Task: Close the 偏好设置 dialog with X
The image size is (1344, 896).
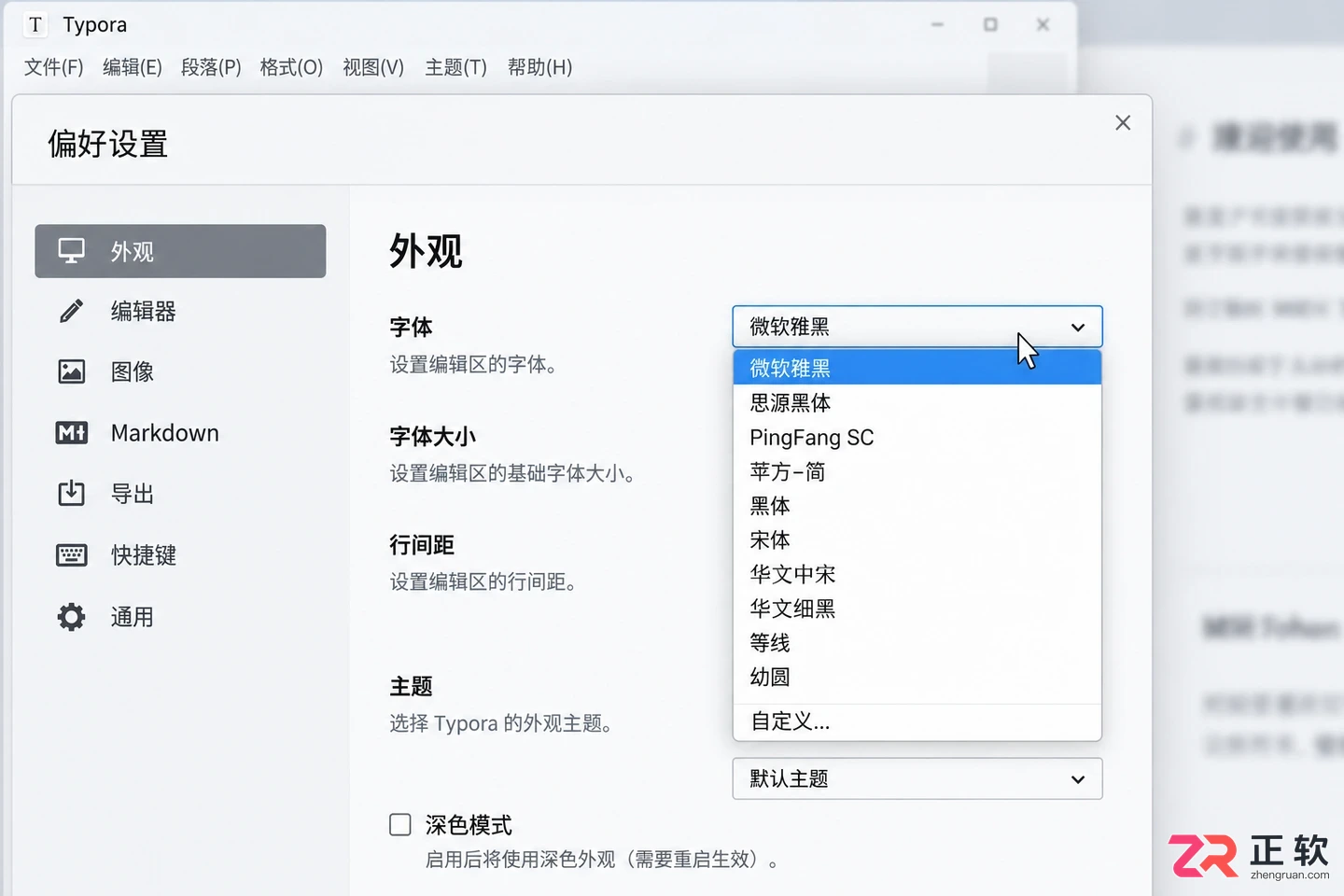Action: coord(1123,123)
